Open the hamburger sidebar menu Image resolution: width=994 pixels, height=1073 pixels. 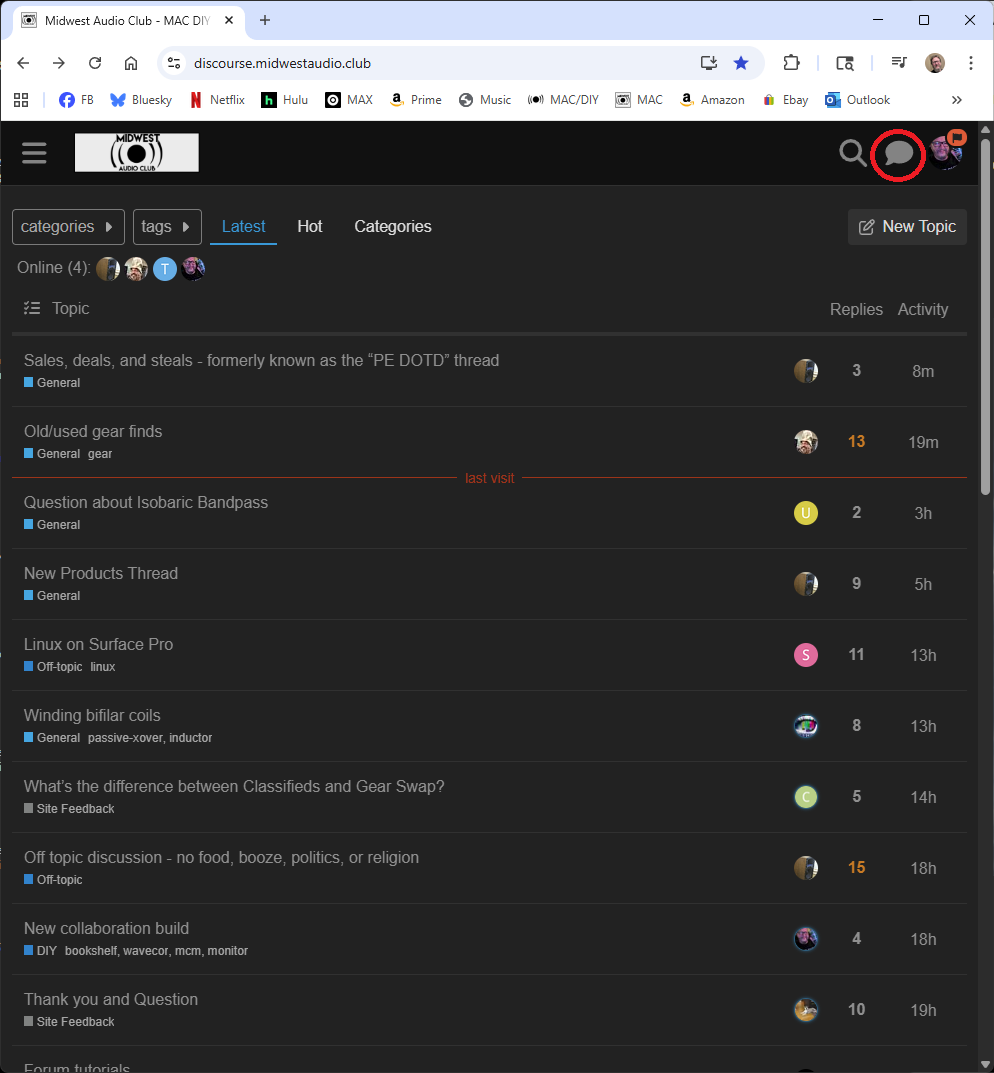34,153
